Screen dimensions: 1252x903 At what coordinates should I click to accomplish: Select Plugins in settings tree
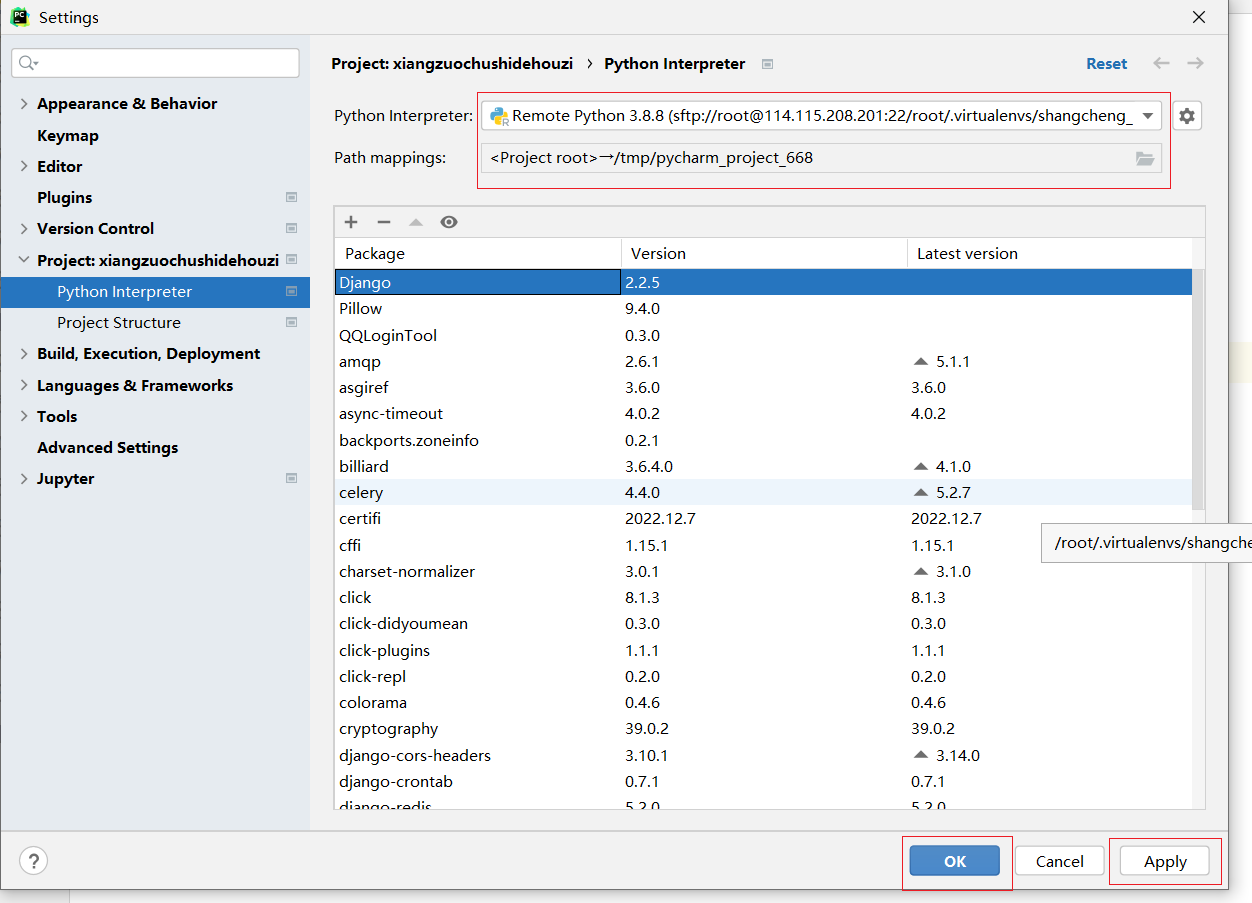[64, 197]
